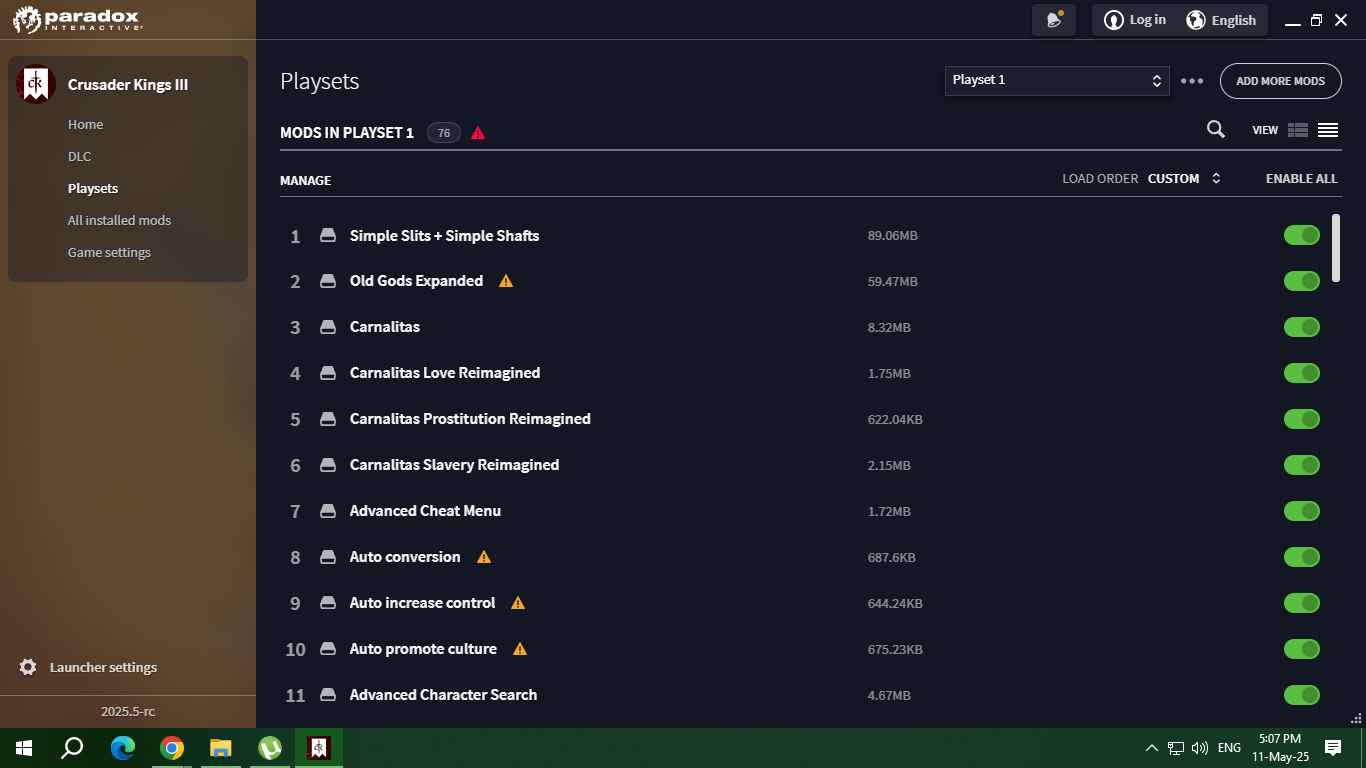Screen dimensions: 1366x768
Task: Click the red playset error warning icon
Action: tap(478, 133)
